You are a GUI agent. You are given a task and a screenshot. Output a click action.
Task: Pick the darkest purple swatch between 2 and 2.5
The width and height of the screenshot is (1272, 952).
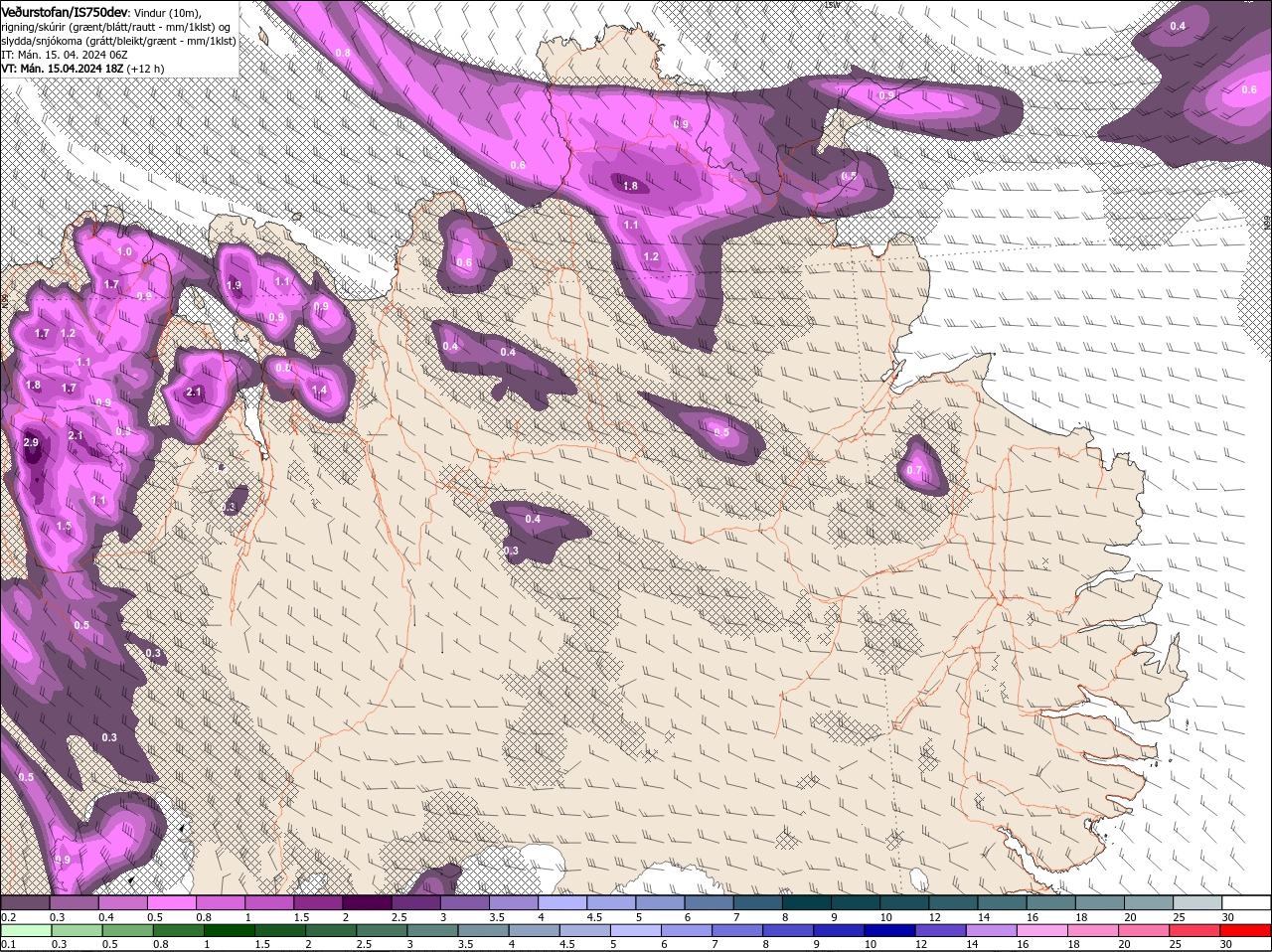(368, 902)
